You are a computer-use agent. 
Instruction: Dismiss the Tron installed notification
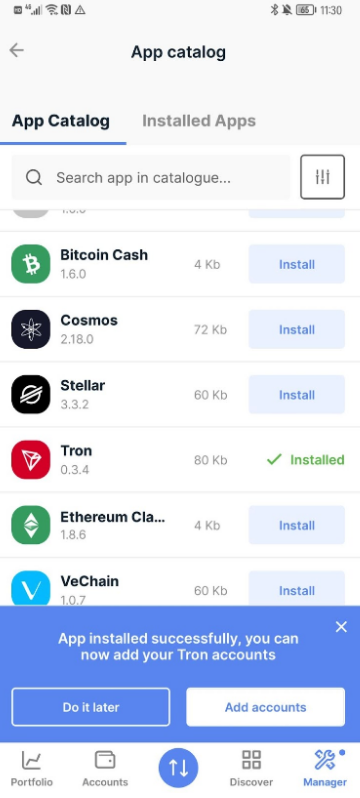tap(341, 626)
